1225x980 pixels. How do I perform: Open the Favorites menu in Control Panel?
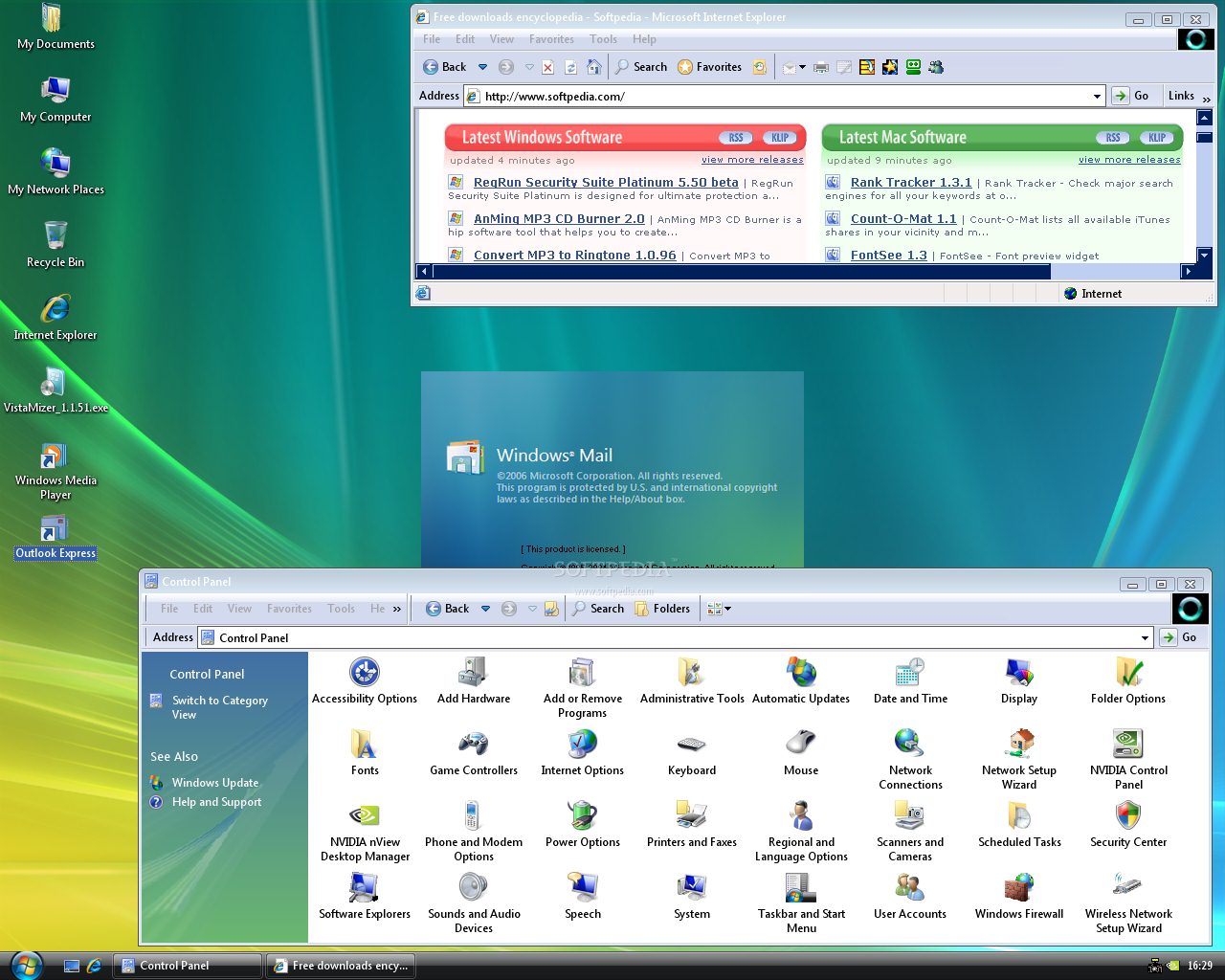(289, 609)
